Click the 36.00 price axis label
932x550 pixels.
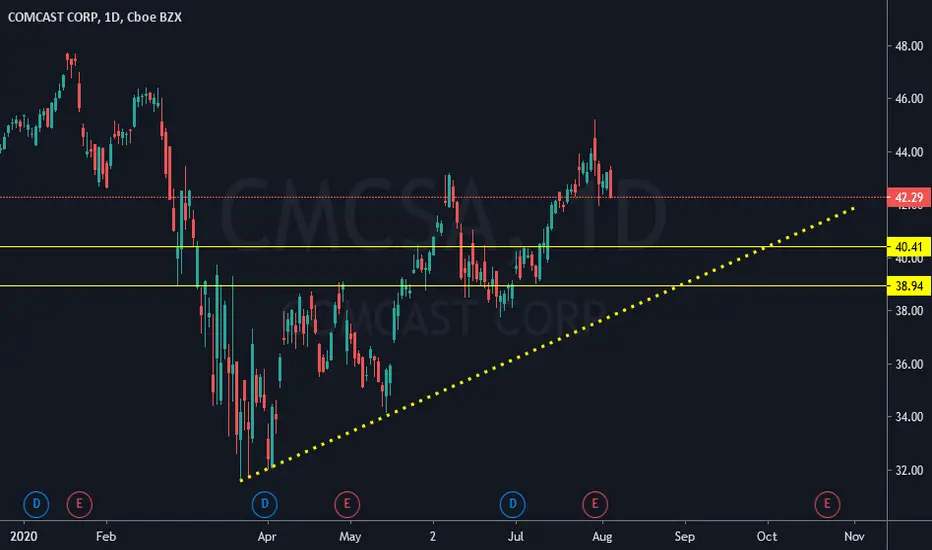[909, 364]
